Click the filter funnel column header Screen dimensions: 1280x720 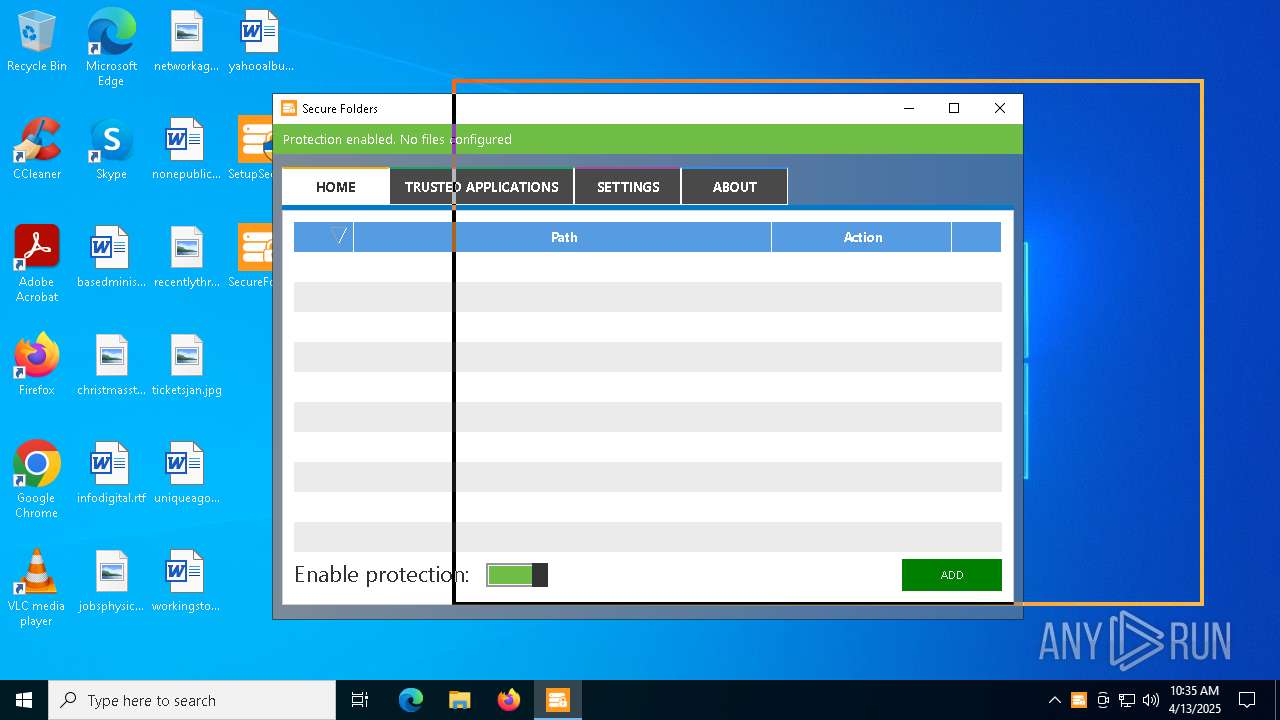pos(324,237)
